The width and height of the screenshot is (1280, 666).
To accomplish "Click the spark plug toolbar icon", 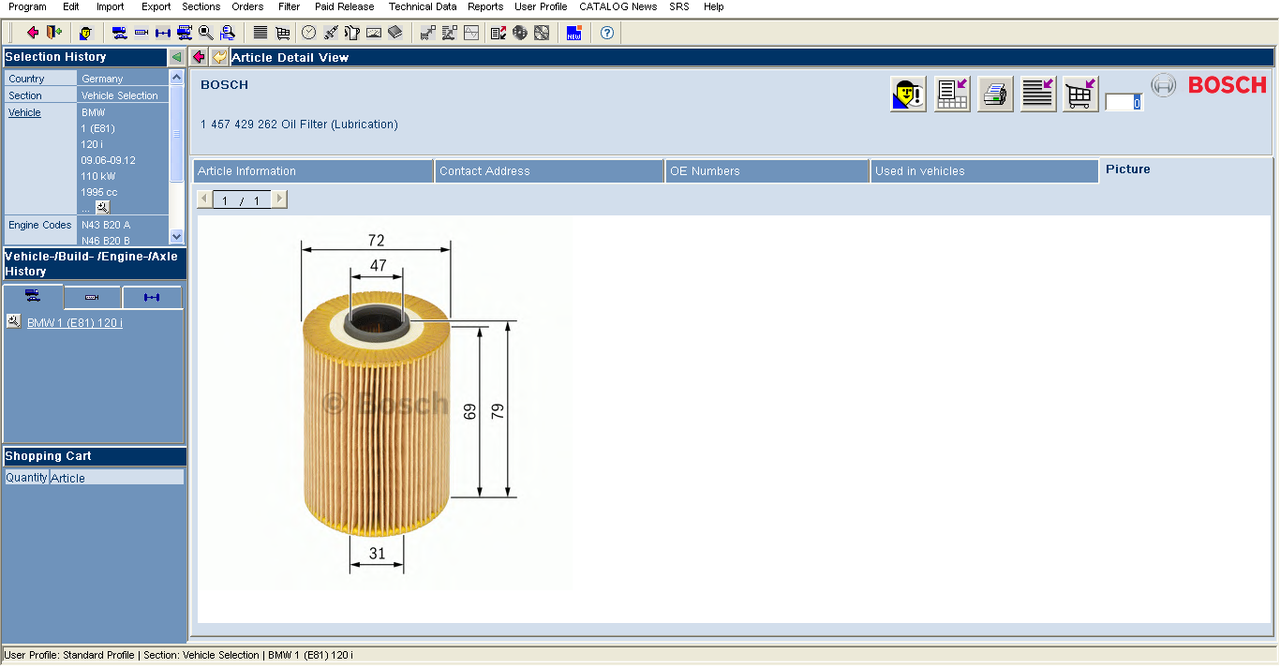I will (x=330, y=33).
